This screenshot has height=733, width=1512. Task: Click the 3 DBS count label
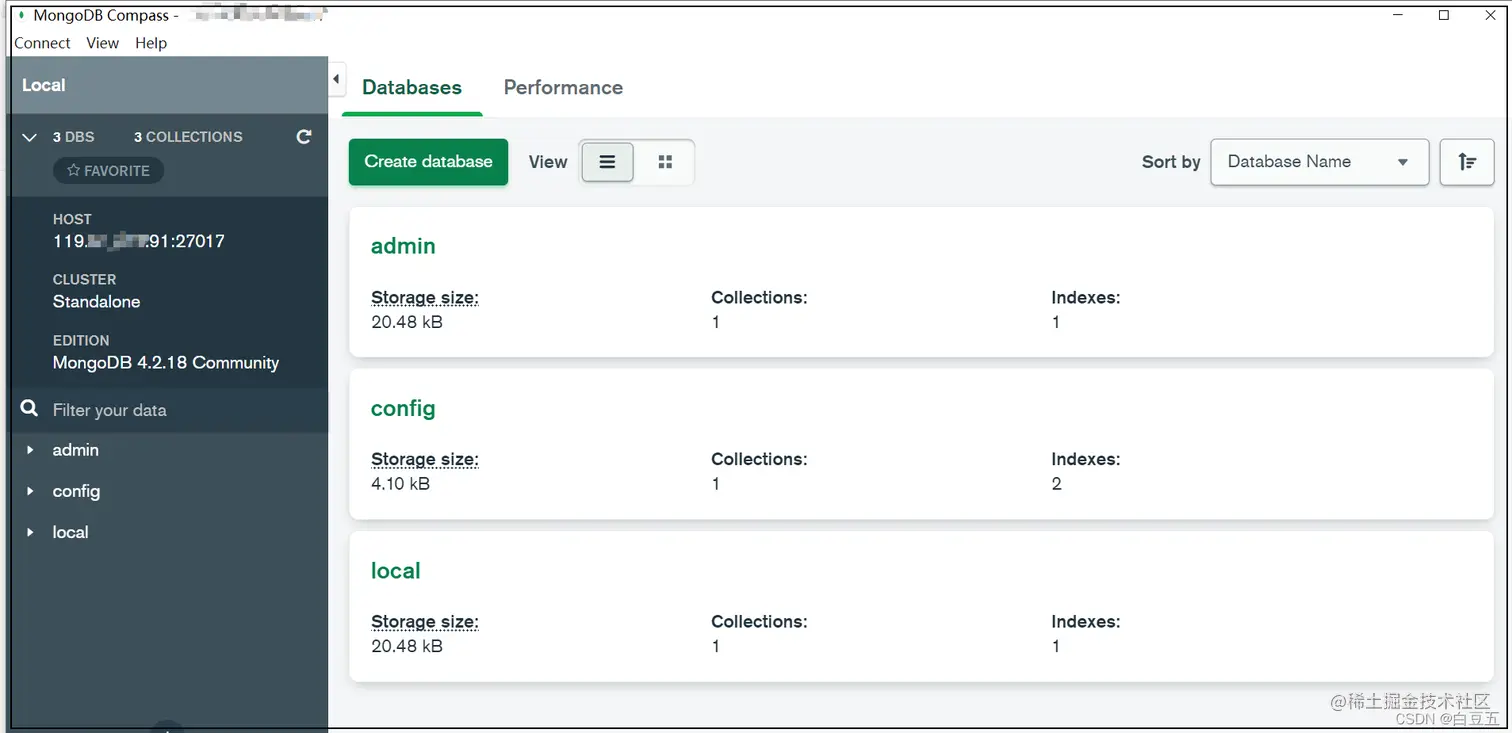click(x=74, y=137)
